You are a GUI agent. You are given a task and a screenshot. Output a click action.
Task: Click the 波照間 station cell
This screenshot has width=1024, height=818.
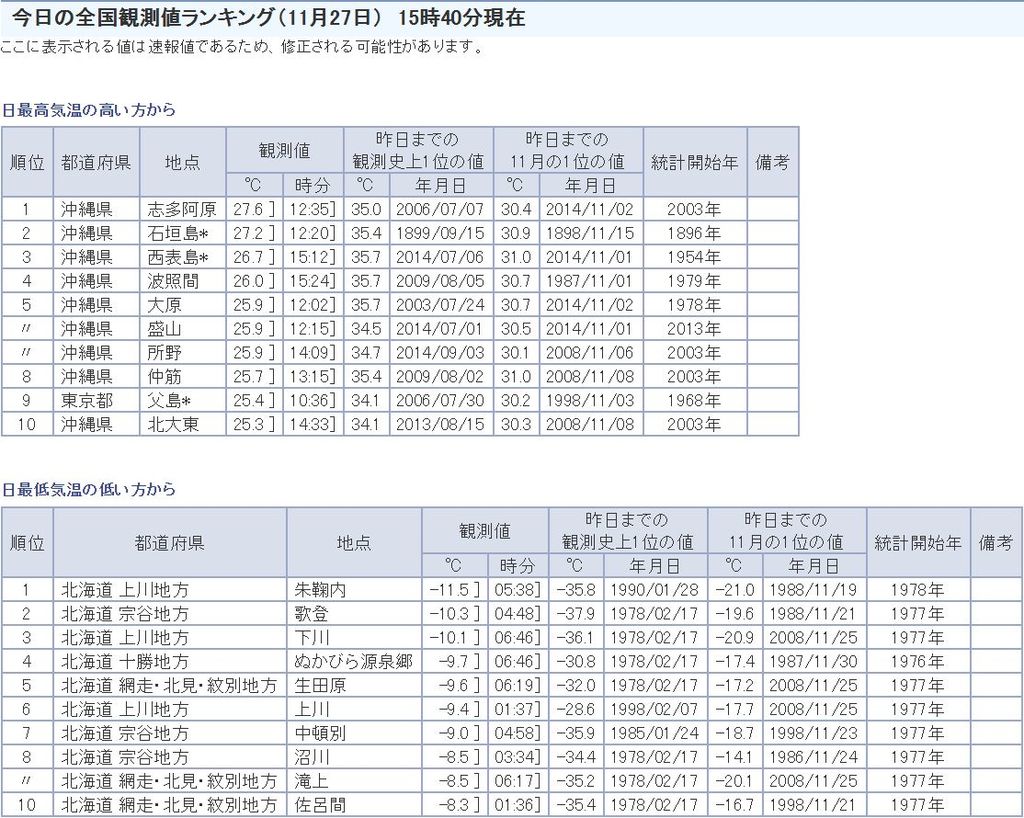click(x=183, y=281)
